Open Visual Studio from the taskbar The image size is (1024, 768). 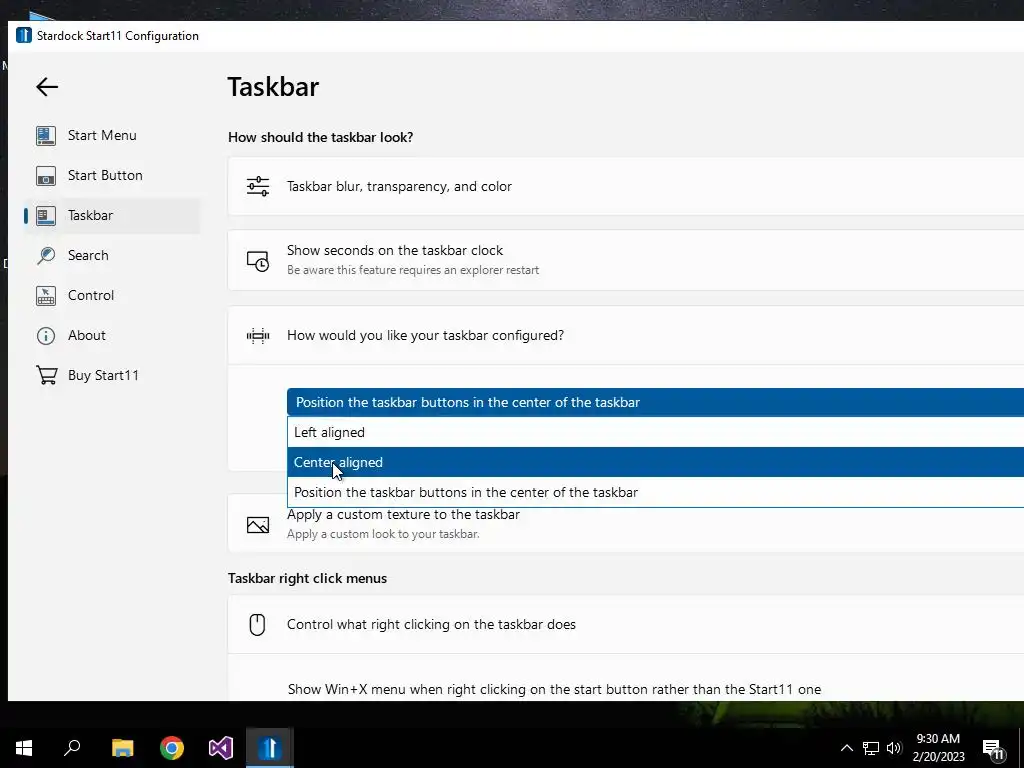coord(221,748)
